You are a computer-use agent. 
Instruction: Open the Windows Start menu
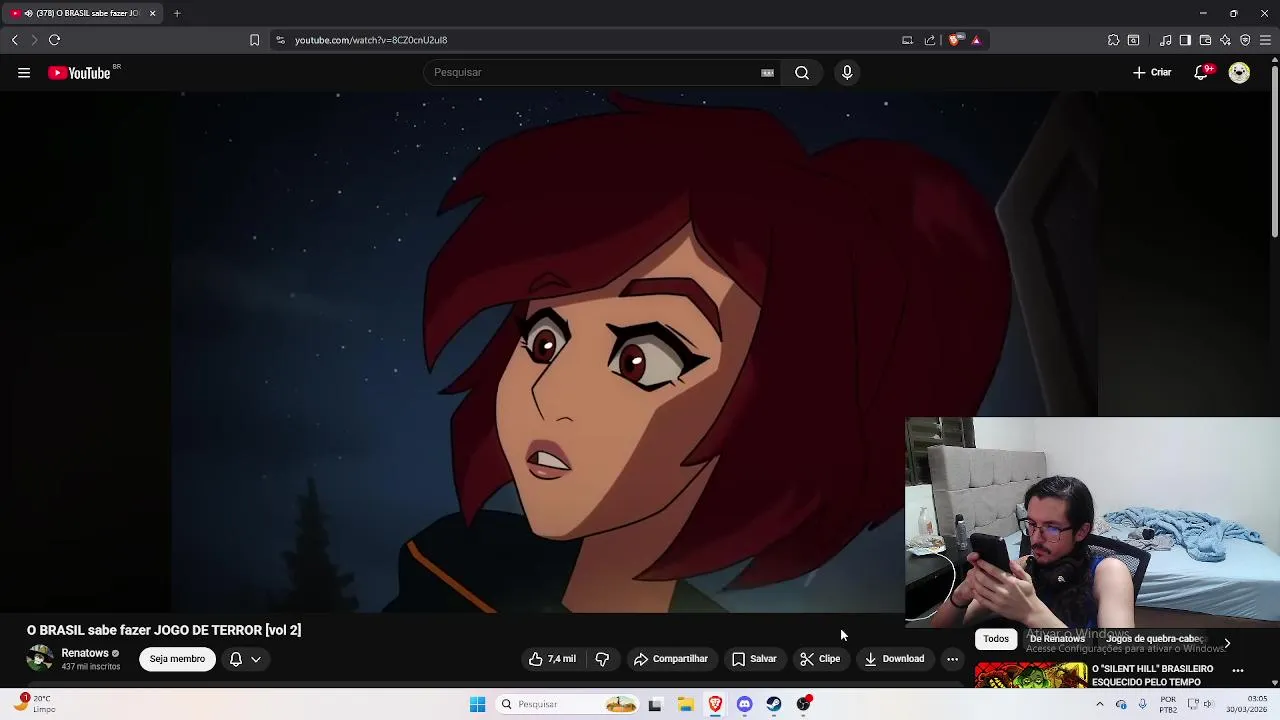coord(477,704)
